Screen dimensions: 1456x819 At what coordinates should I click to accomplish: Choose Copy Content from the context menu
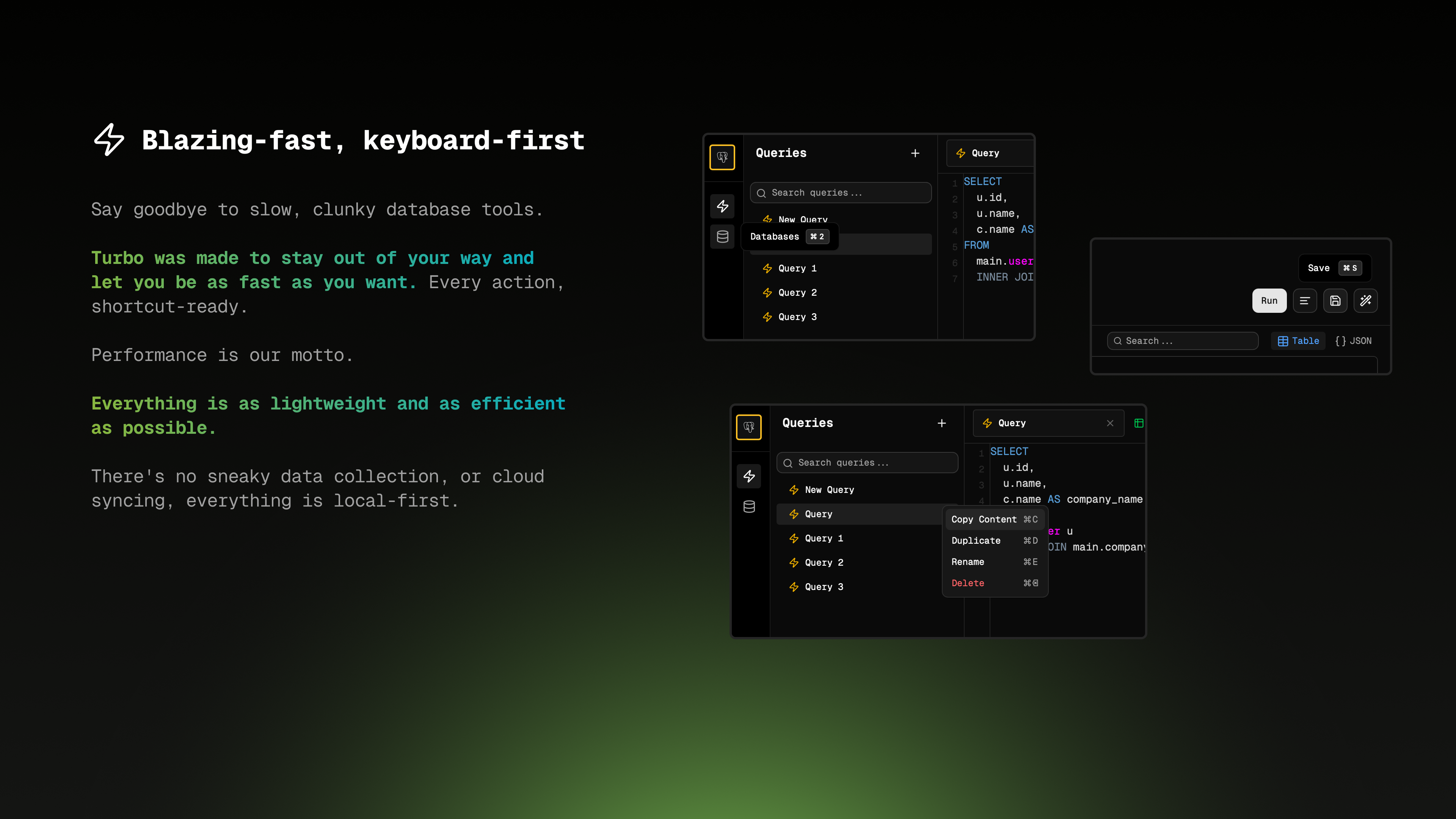pos(985,519)
